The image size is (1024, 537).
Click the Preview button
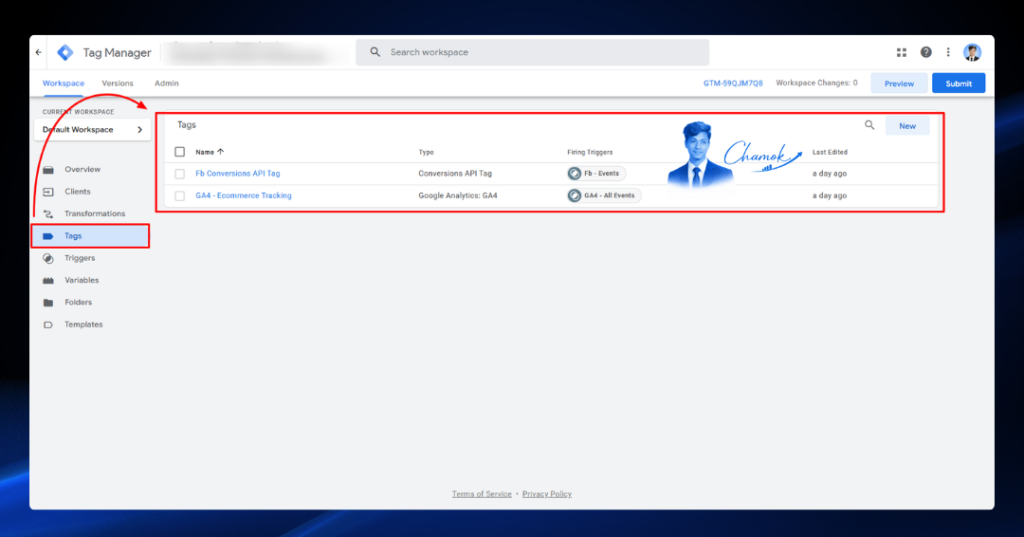click(x=899, y=84)
